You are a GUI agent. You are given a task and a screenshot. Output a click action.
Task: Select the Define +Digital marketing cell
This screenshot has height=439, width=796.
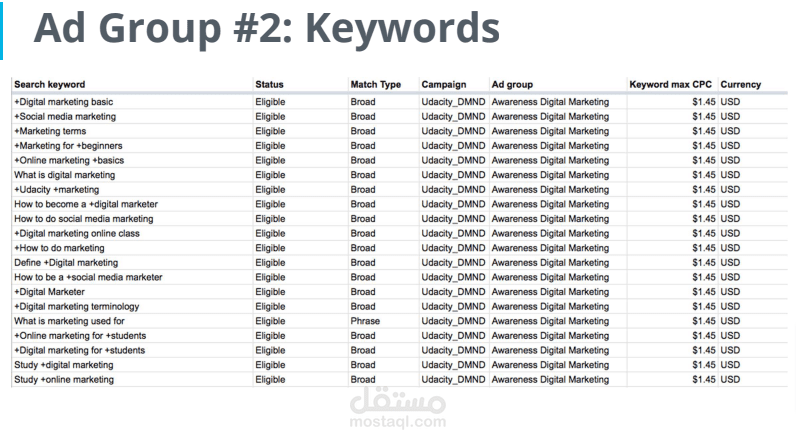click(x=66, y=262)
